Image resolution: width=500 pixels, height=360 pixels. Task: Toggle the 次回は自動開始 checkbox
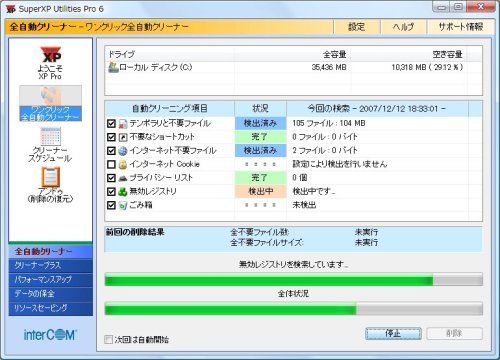(108, 340)
